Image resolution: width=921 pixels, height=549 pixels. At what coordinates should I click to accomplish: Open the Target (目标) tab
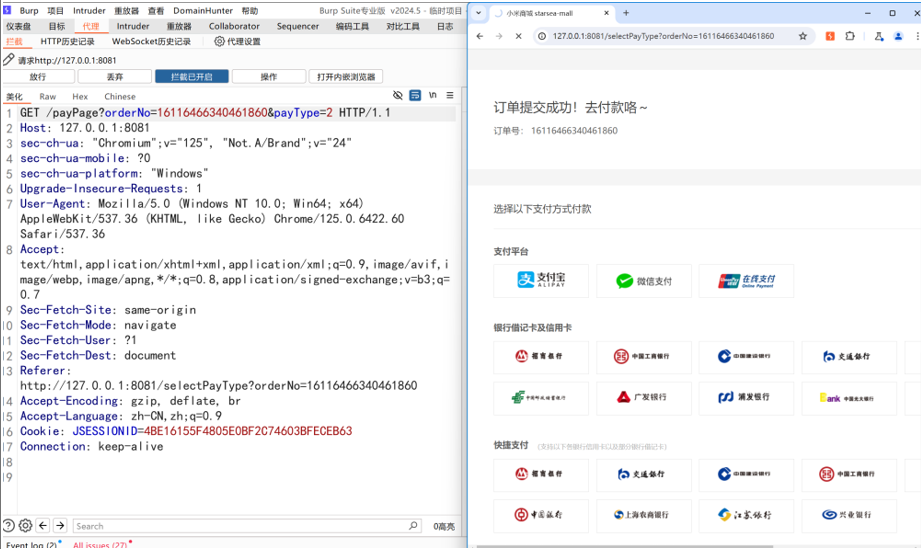click(57, 26)
